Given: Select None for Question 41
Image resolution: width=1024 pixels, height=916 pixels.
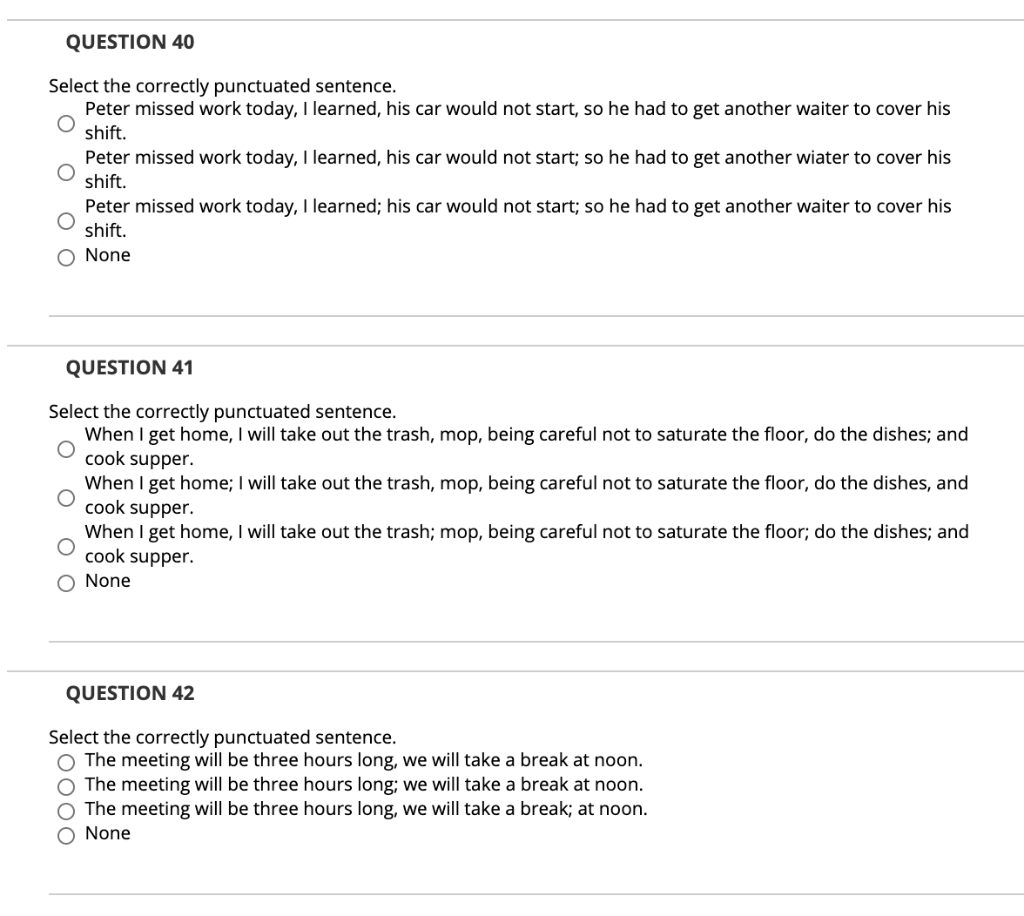Looking at the screenshot, I should point(66,581).
